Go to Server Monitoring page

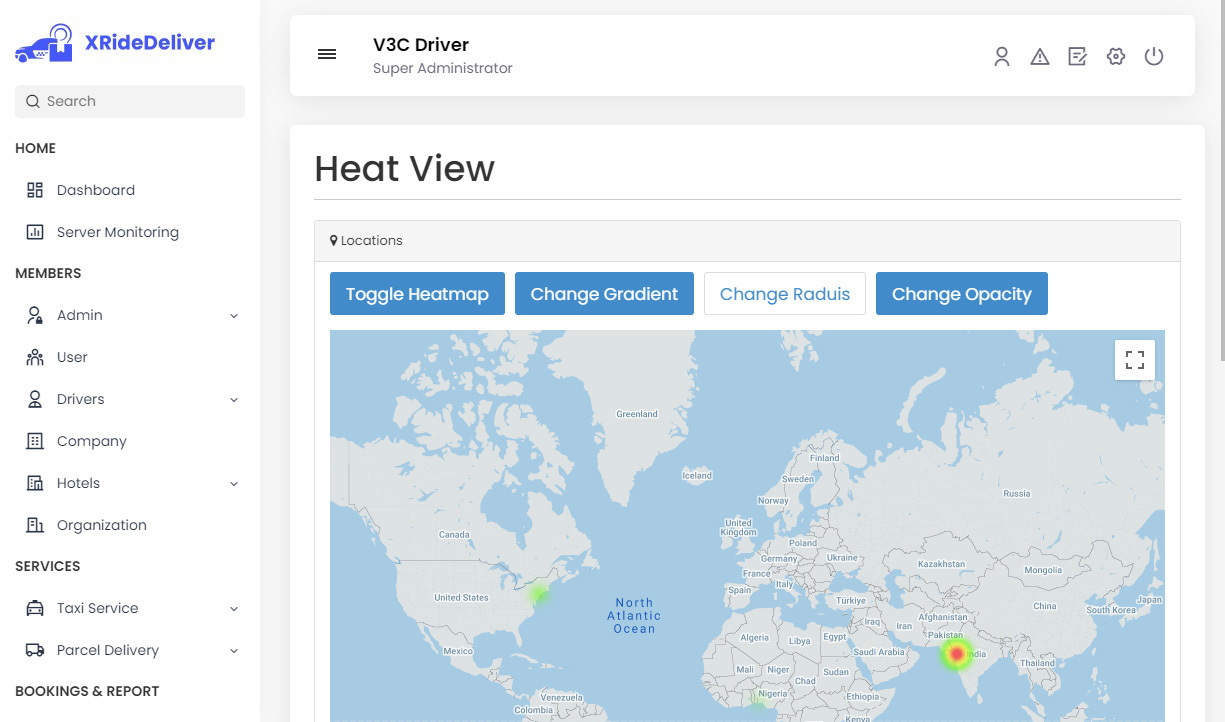(x=117, y=232)
